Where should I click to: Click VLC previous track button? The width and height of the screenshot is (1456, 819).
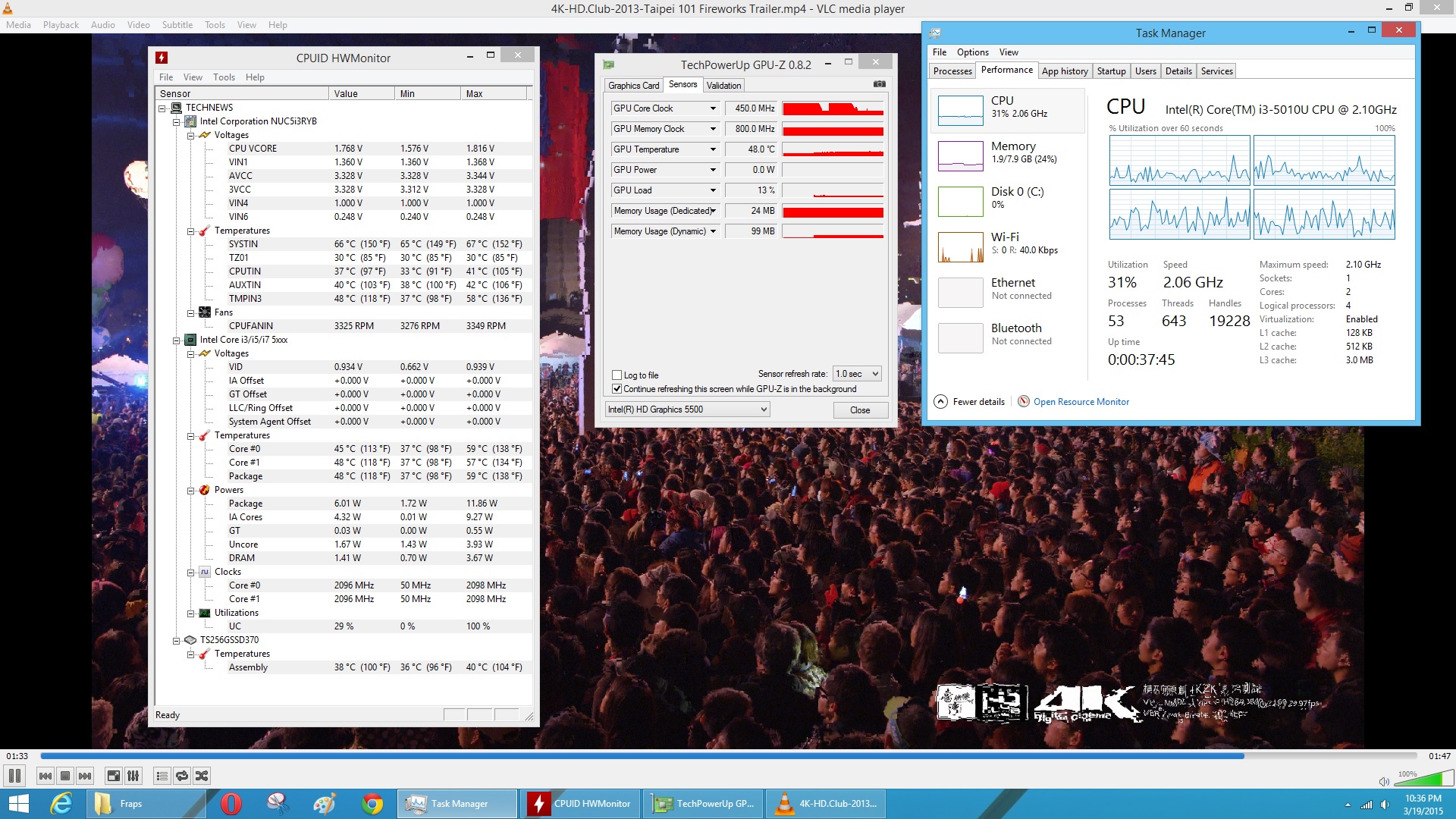click(x=45, y=776)
